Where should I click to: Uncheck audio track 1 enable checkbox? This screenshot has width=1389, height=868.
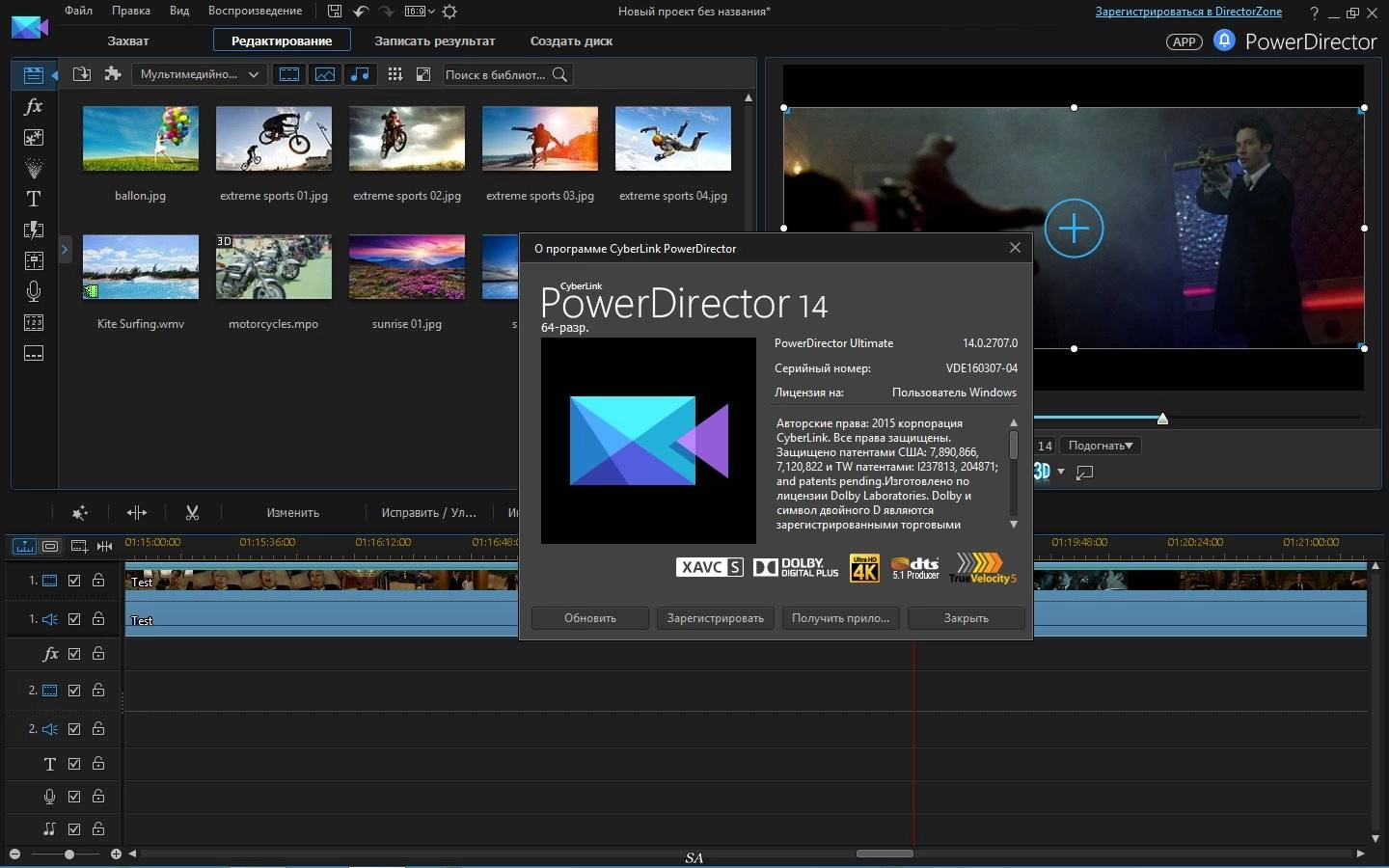click(74, 619)
